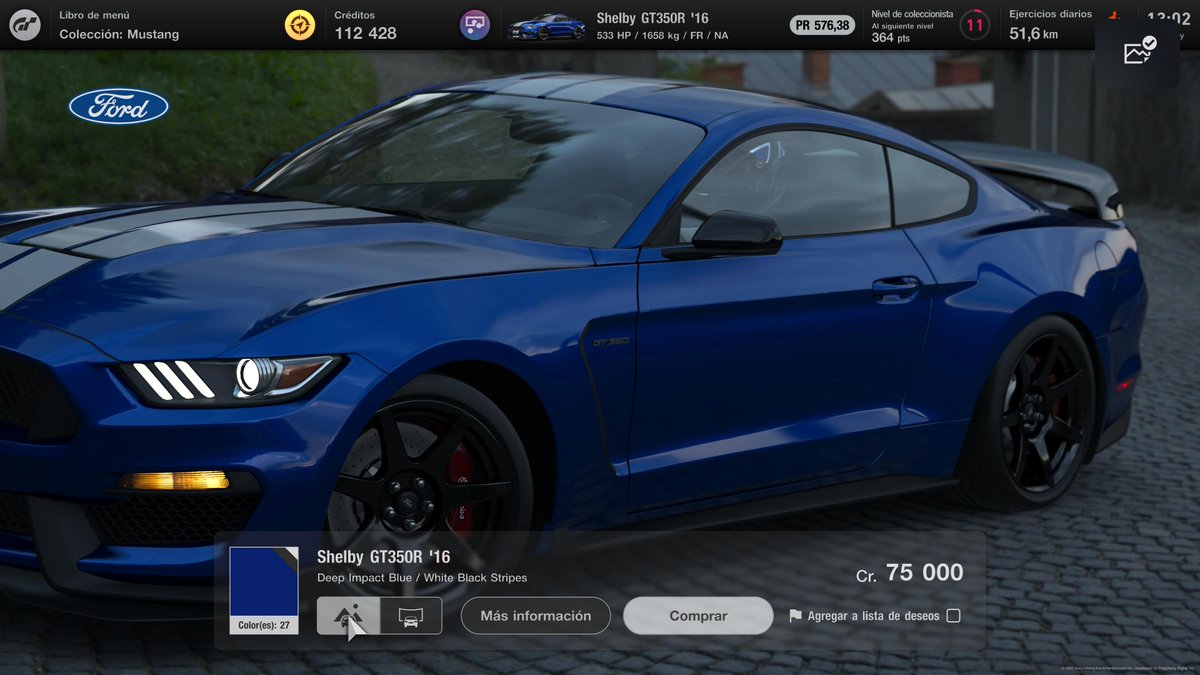Click the wishlist flag icon
The image size is (1200, 675).
coord(796,616)
